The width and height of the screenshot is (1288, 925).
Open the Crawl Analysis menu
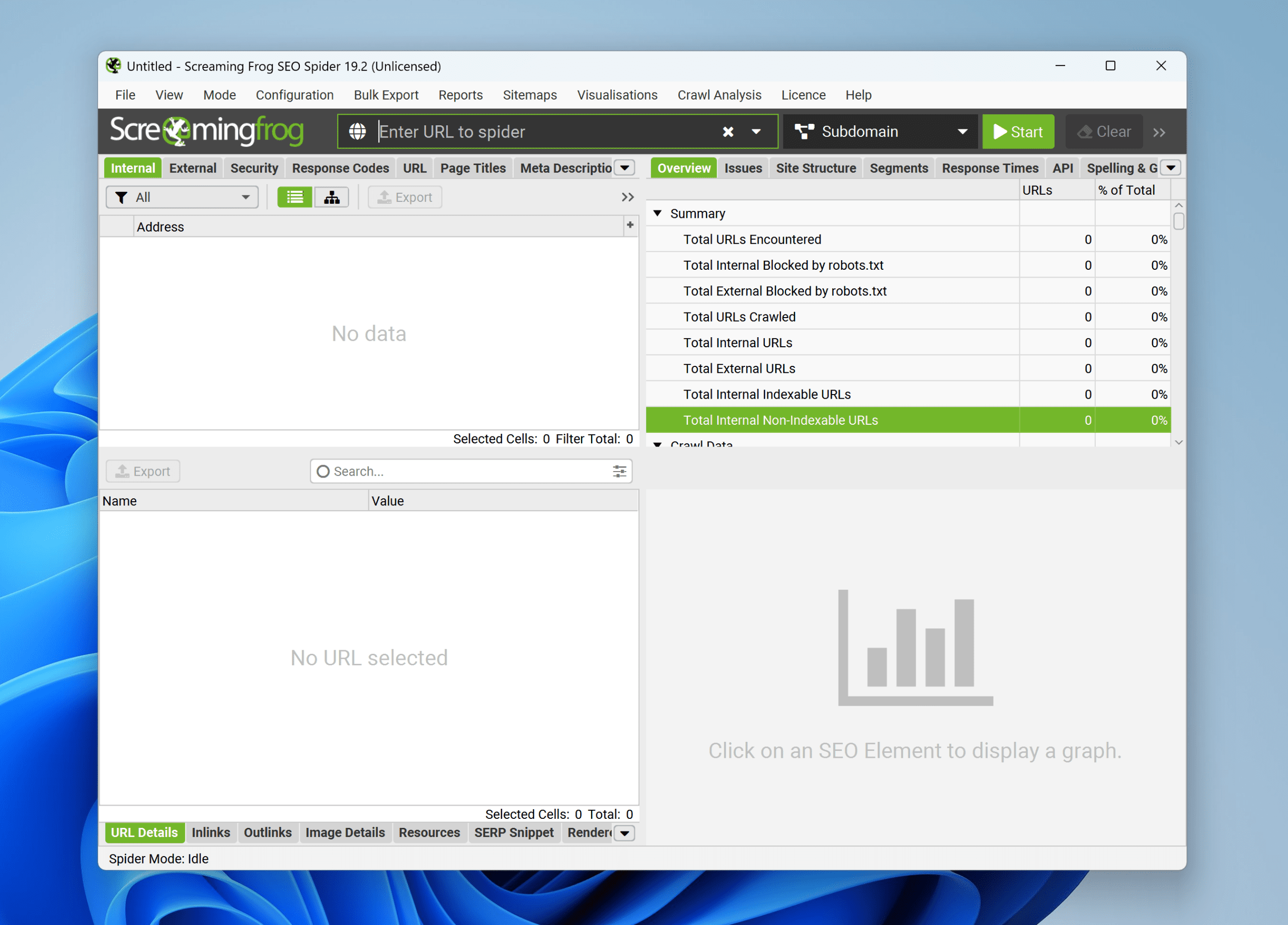(x=719, y=95)
